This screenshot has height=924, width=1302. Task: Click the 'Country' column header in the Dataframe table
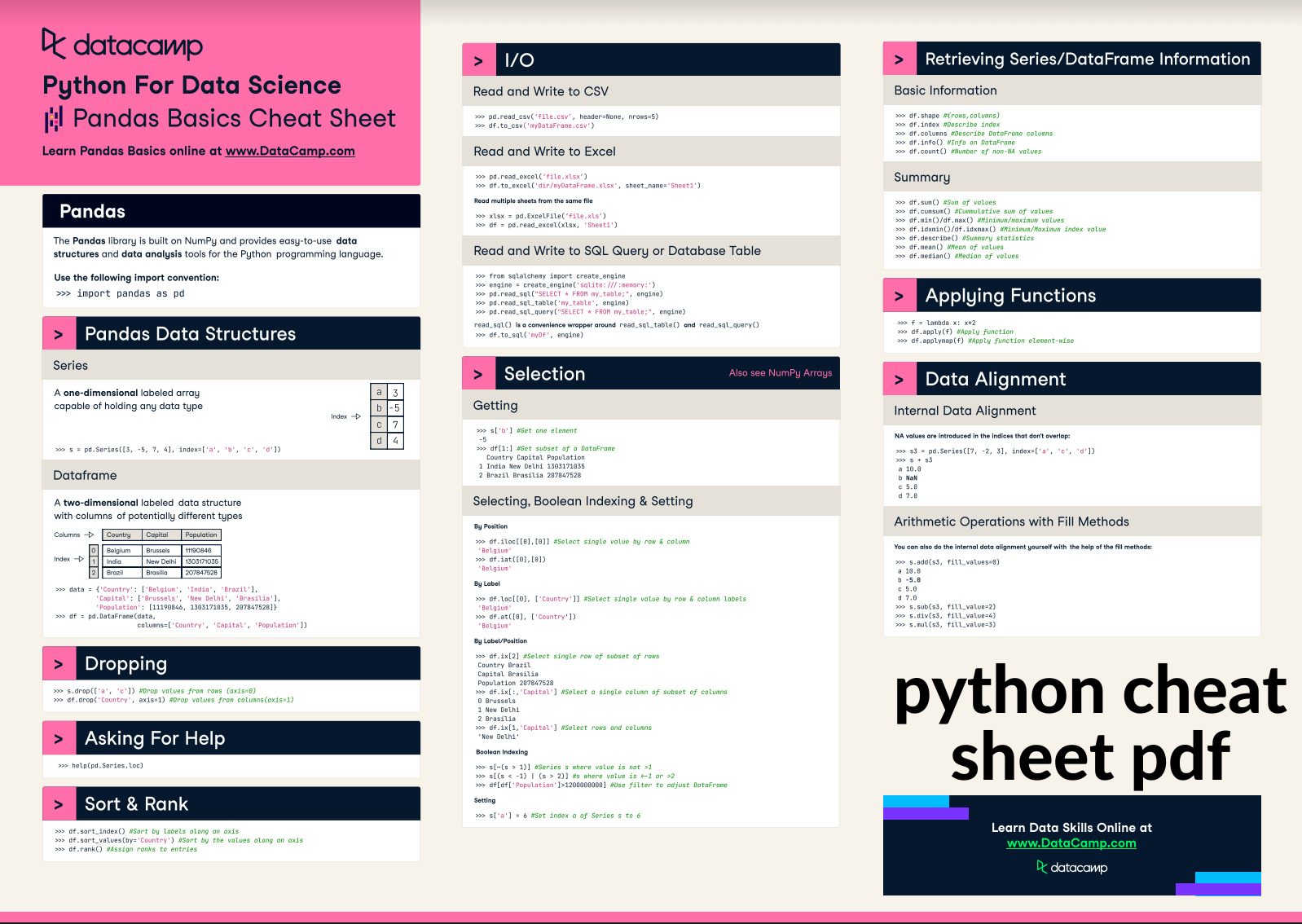pos(121,535)
